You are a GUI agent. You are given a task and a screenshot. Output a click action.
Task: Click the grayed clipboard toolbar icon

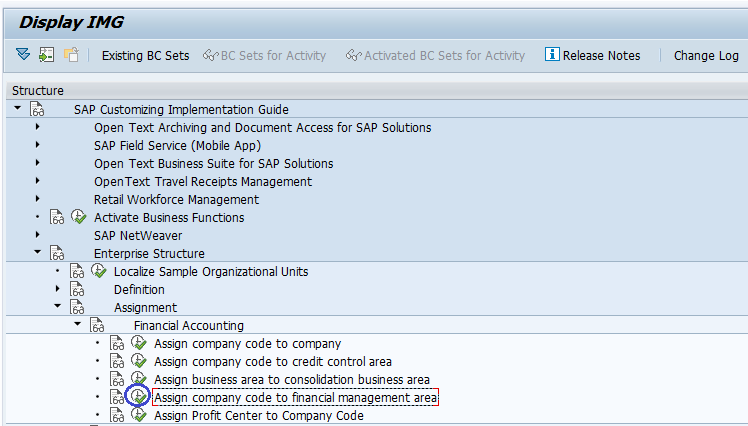pos(71,55)
